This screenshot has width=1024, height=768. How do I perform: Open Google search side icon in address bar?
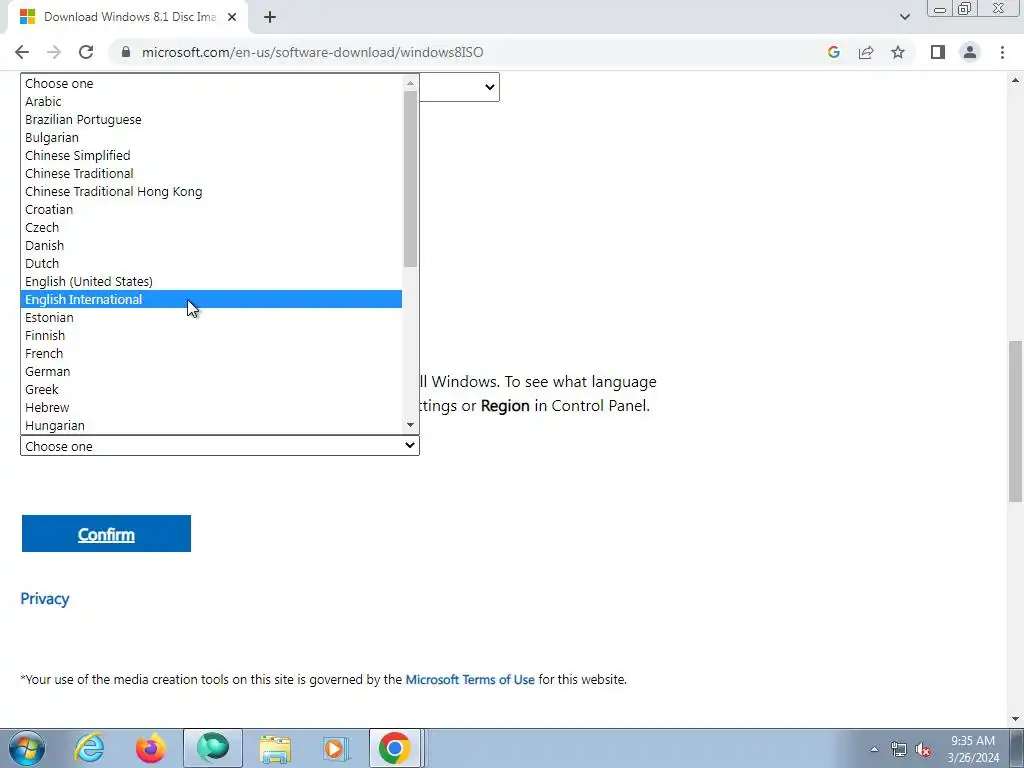click(x=833, y=52)
